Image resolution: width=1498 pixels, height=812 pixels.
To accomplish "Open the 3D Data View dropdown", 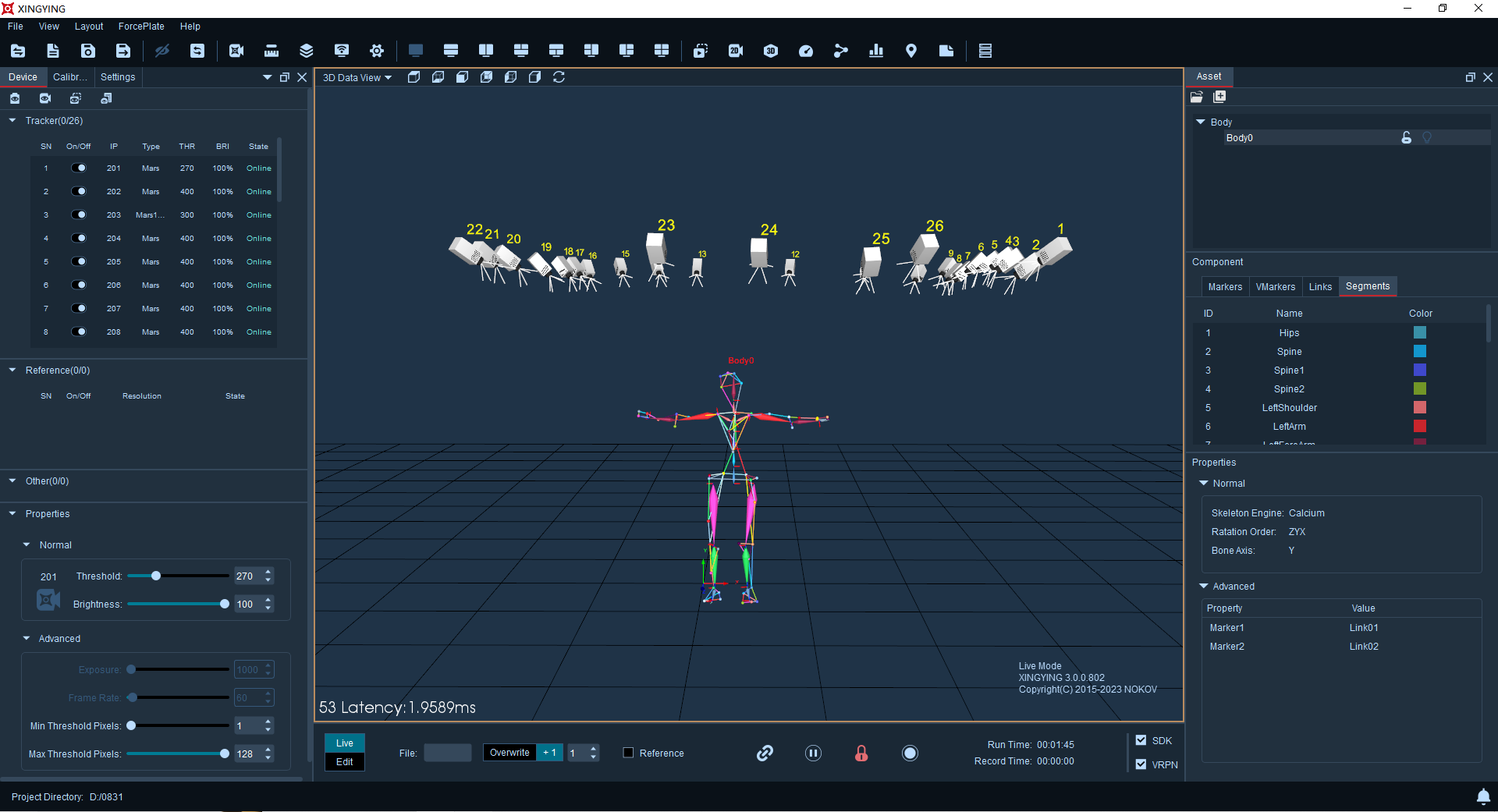I will pyautogui.click(x=357, y=77).
